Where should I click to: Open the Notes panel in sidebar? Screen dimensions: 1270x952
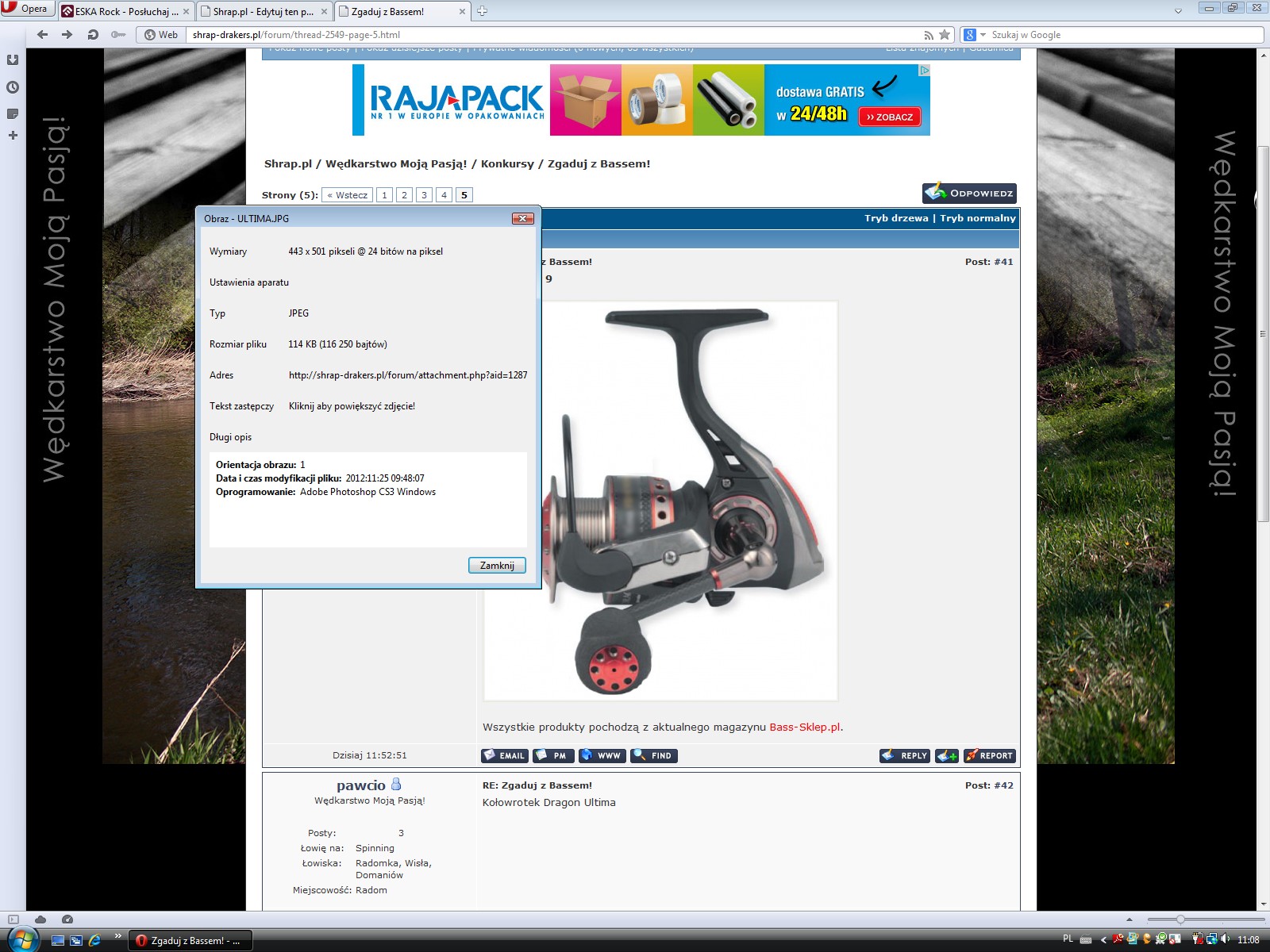click(x=13, y=113)
